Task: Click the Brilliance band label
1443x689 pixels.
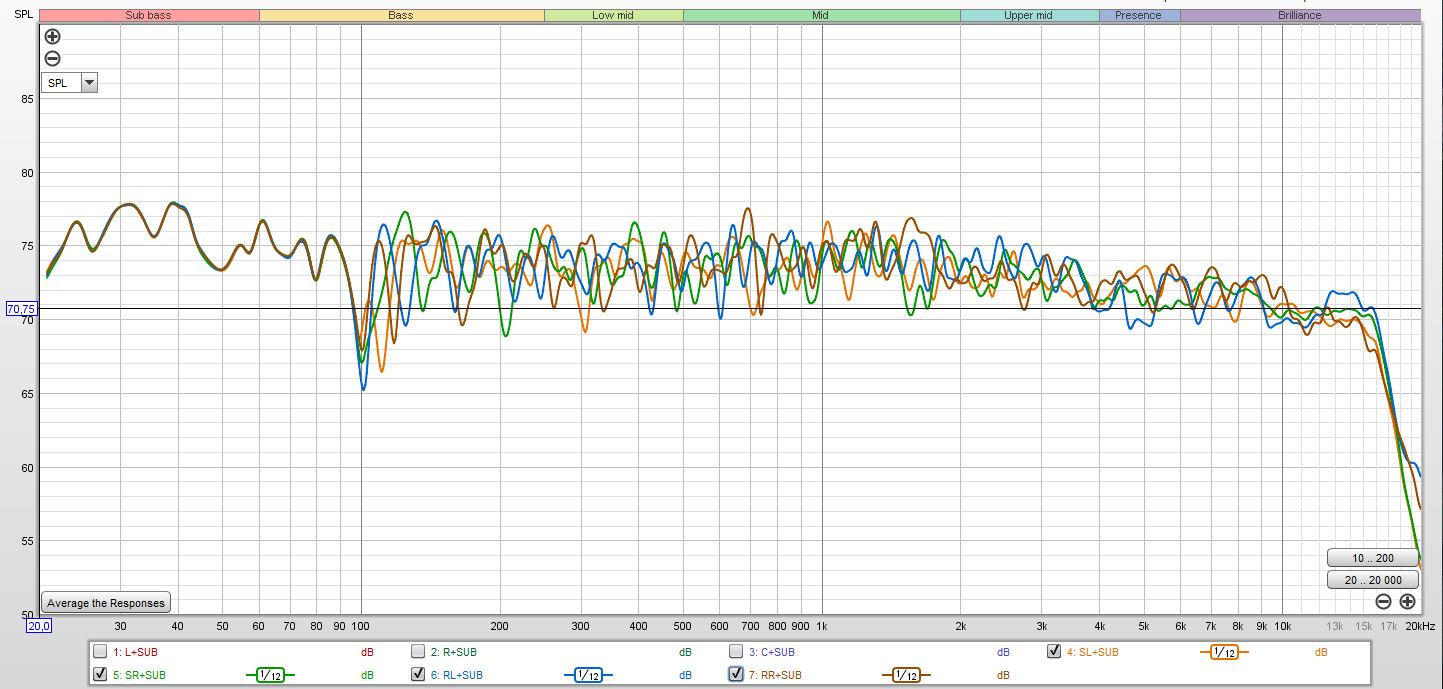Action: coord(1299,15)
